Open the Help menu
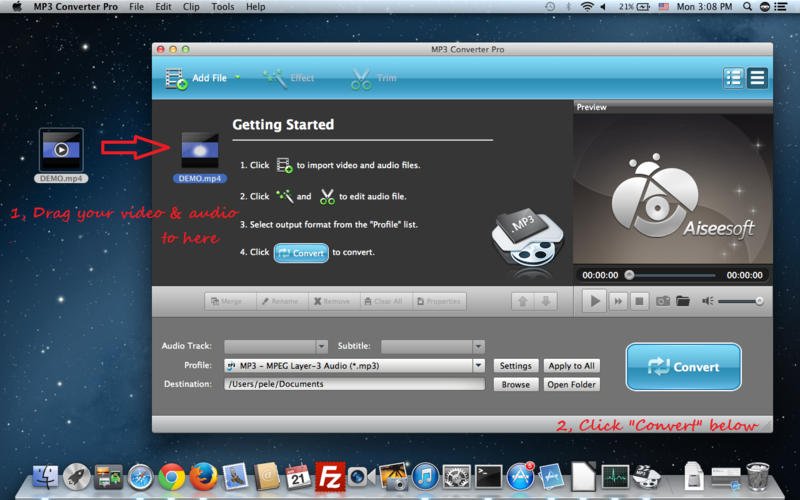 (256, 7)
